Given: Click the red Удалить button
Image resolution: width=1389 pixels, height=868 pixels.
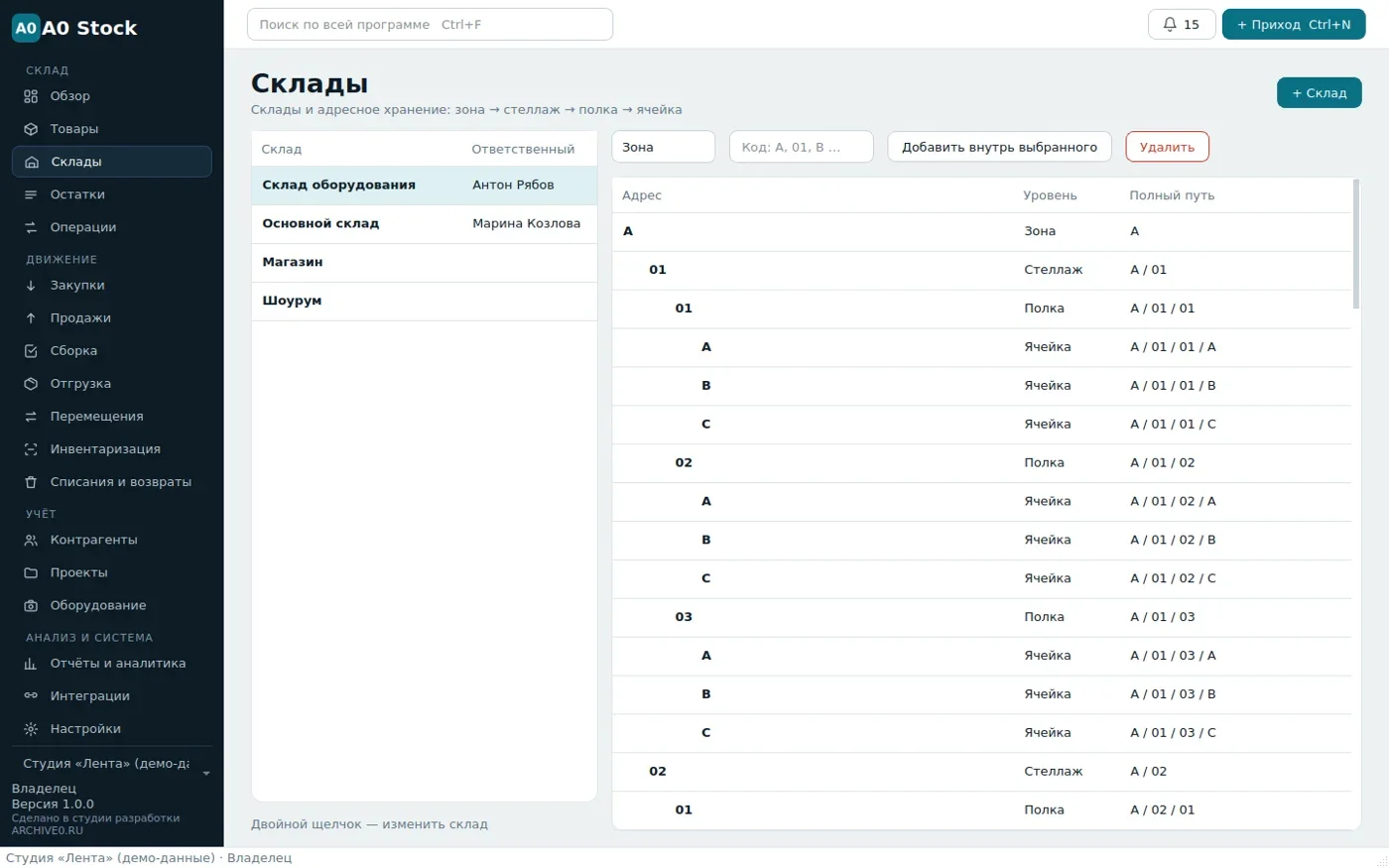Looking at the screenshot, I should (x=1167, y=147).
